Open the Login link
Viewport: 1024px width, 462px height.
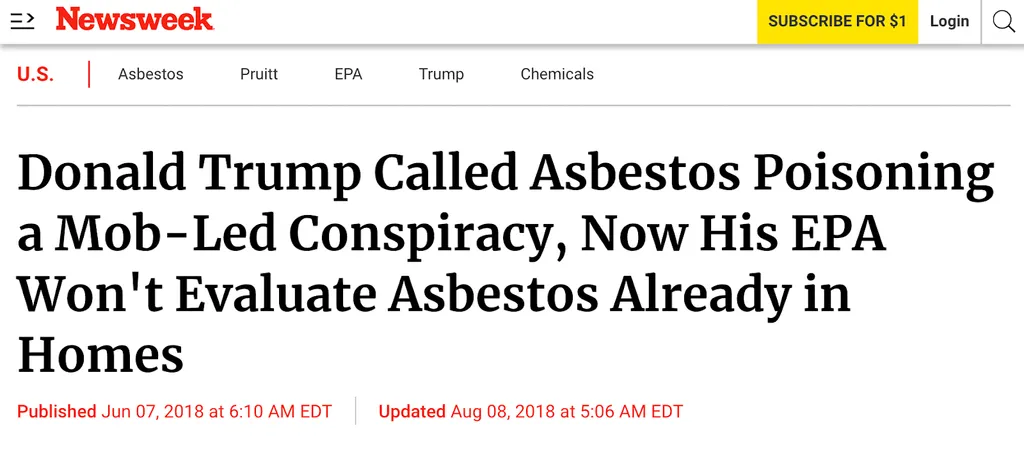pos(949,22)
